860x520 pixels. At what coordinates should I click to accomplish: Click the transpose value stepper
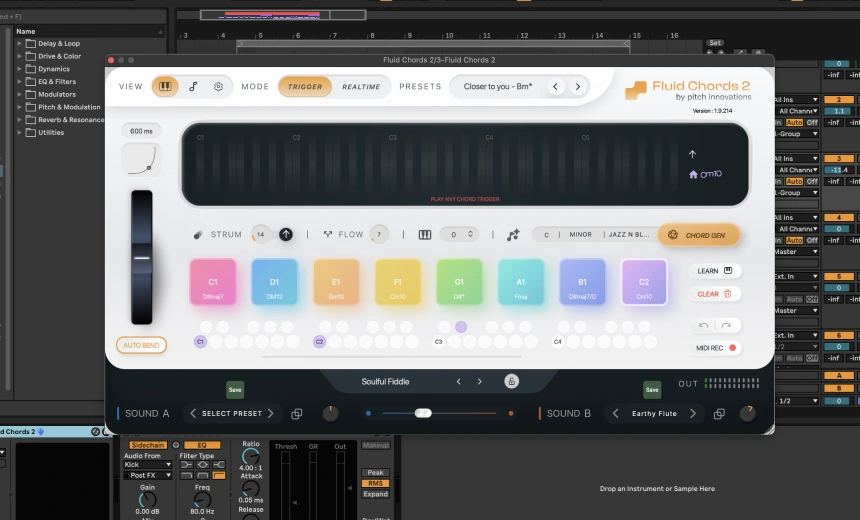[x=470, y=234]
